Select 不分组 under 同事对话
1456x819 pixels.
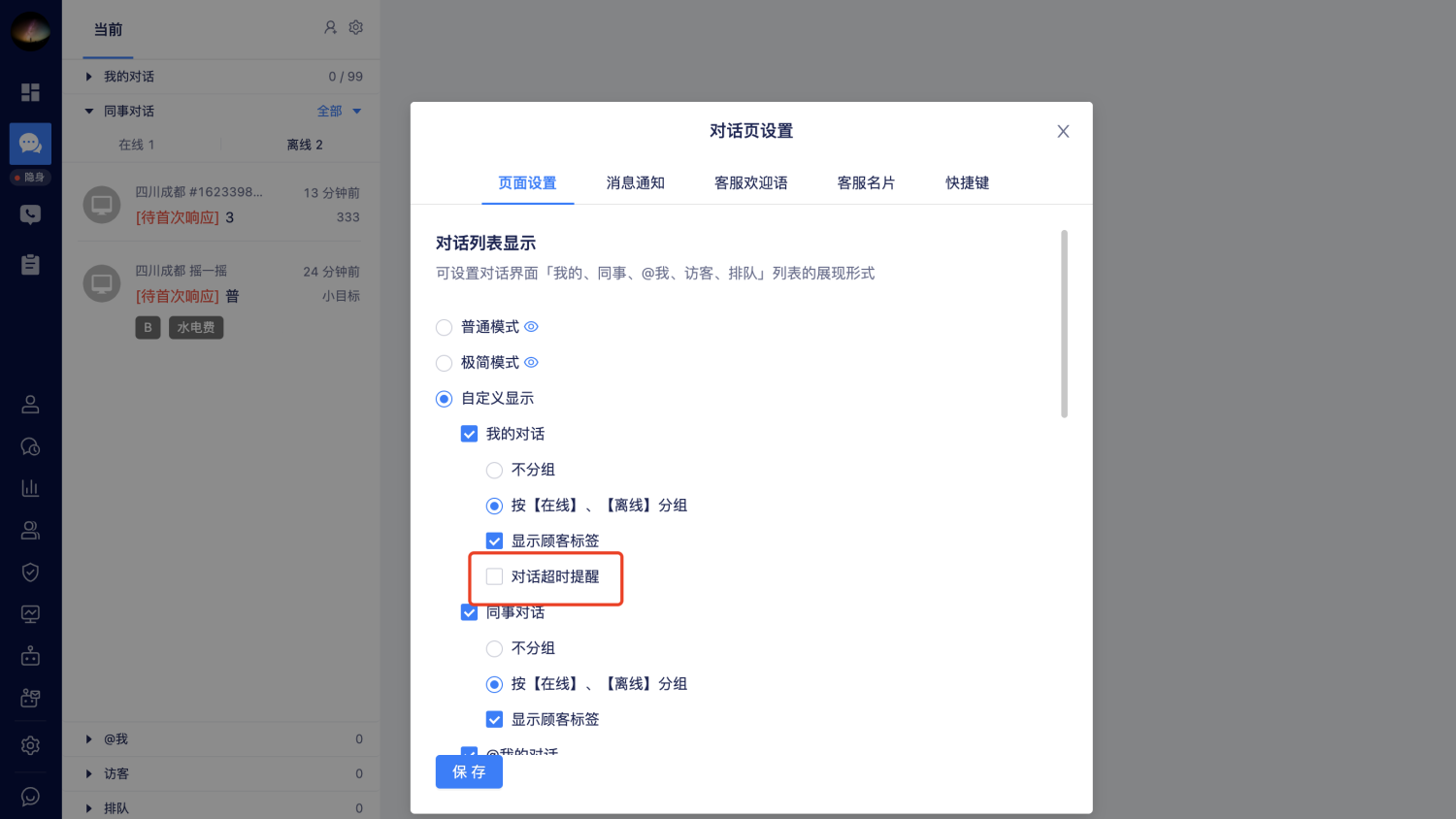point(494,648)
